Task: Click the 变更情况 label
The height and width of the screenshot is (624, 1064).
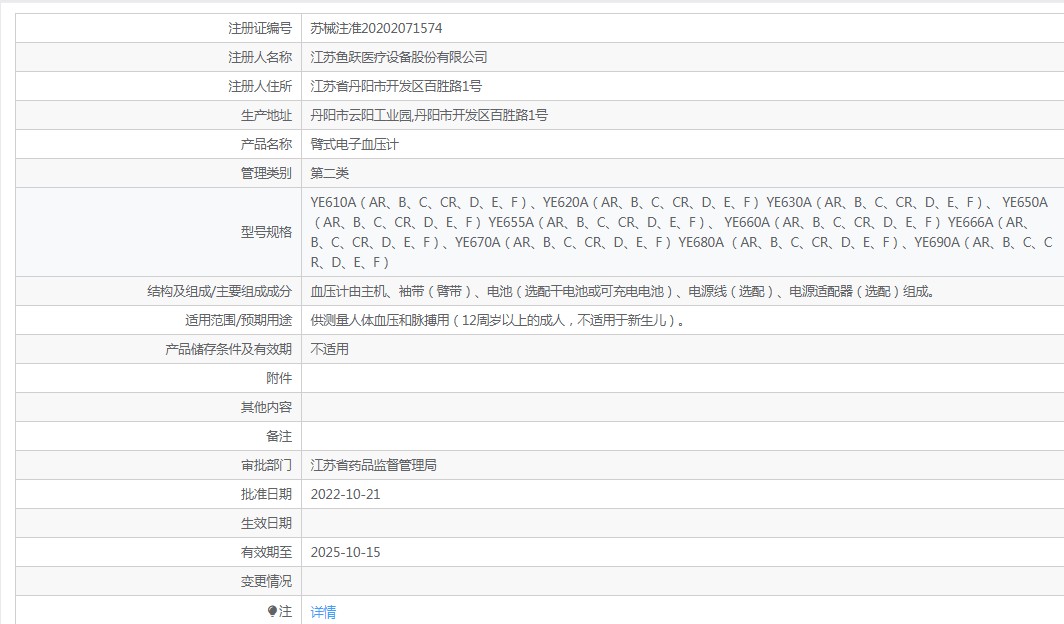Action: coord(266,582)
